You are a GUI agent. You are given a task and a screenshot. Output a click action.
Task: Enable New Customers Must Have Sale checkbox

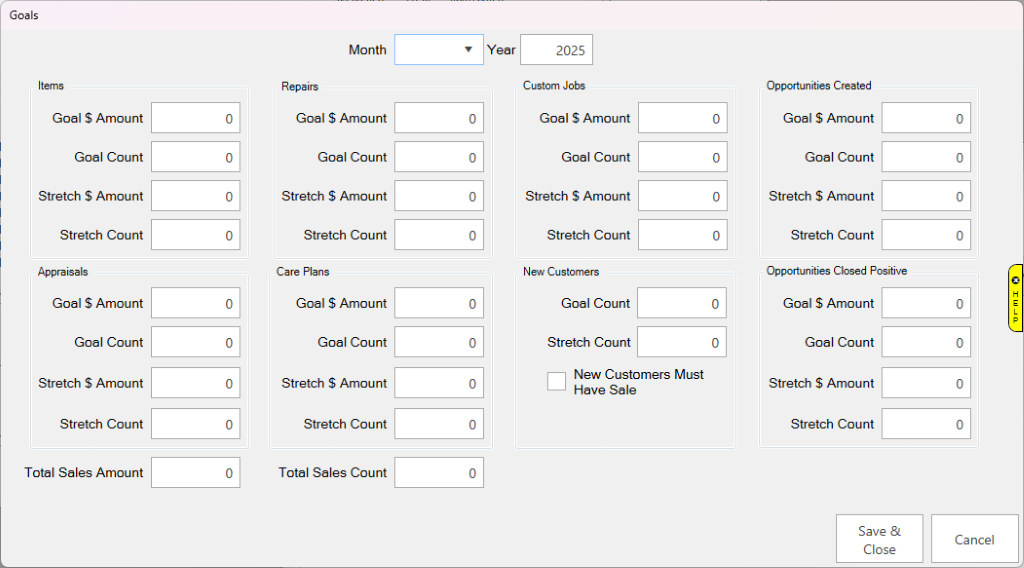coord(557,381)
